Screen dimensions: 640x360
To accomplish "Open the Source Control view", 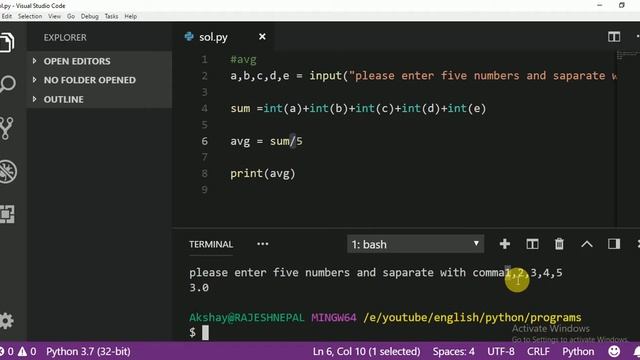I will tap(7, 128).
